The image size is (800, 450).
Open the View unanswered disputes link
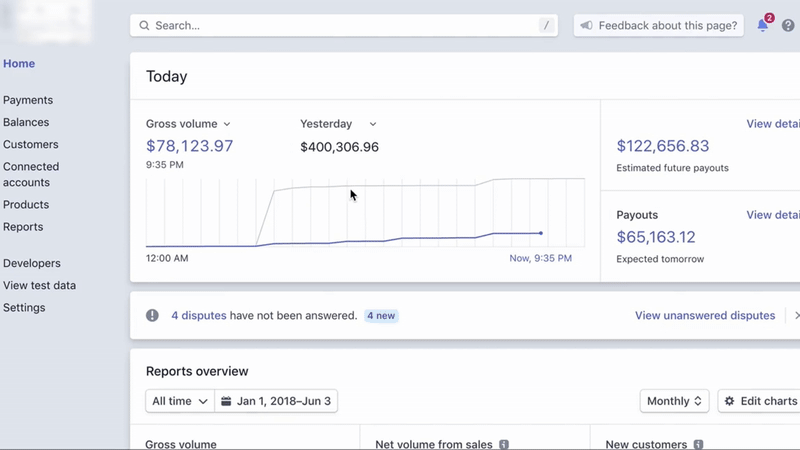click(704, 316)
